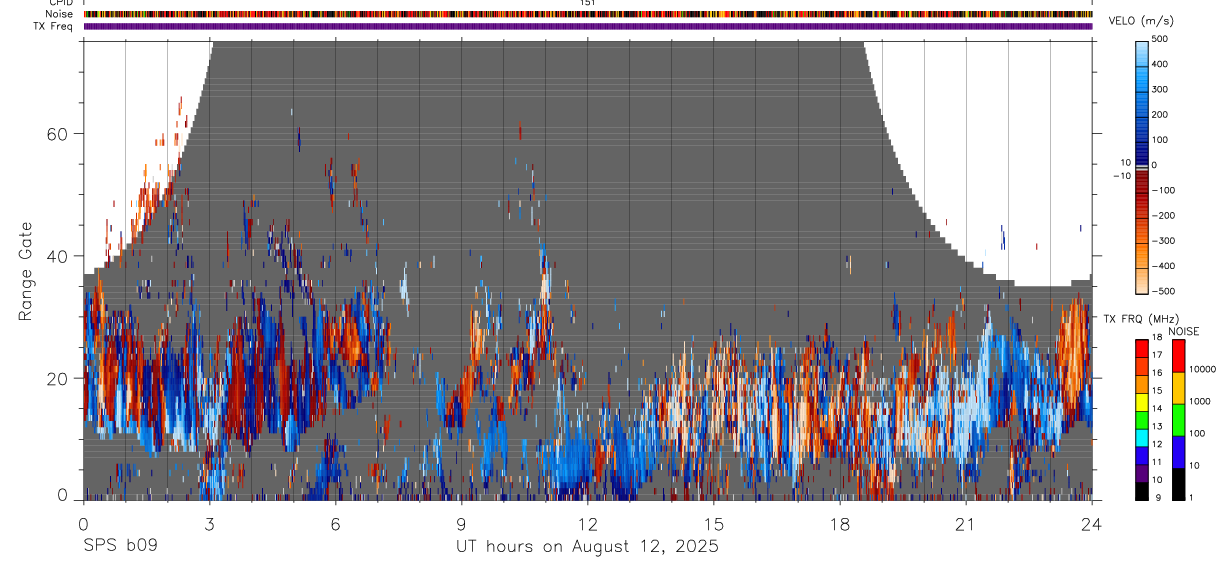Click x-axis tick label '9' under plot
The height and width of the screenshot is (567, 1228).
(461, 523)
